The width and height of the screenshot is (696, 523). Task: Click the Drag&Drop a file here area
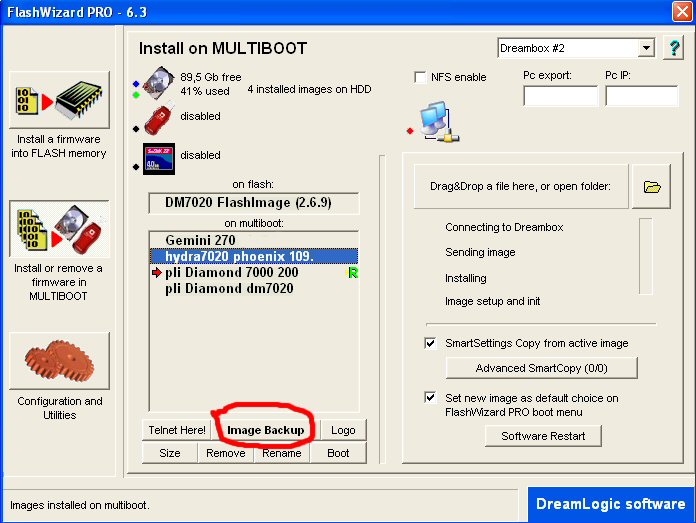pos(521,186)
